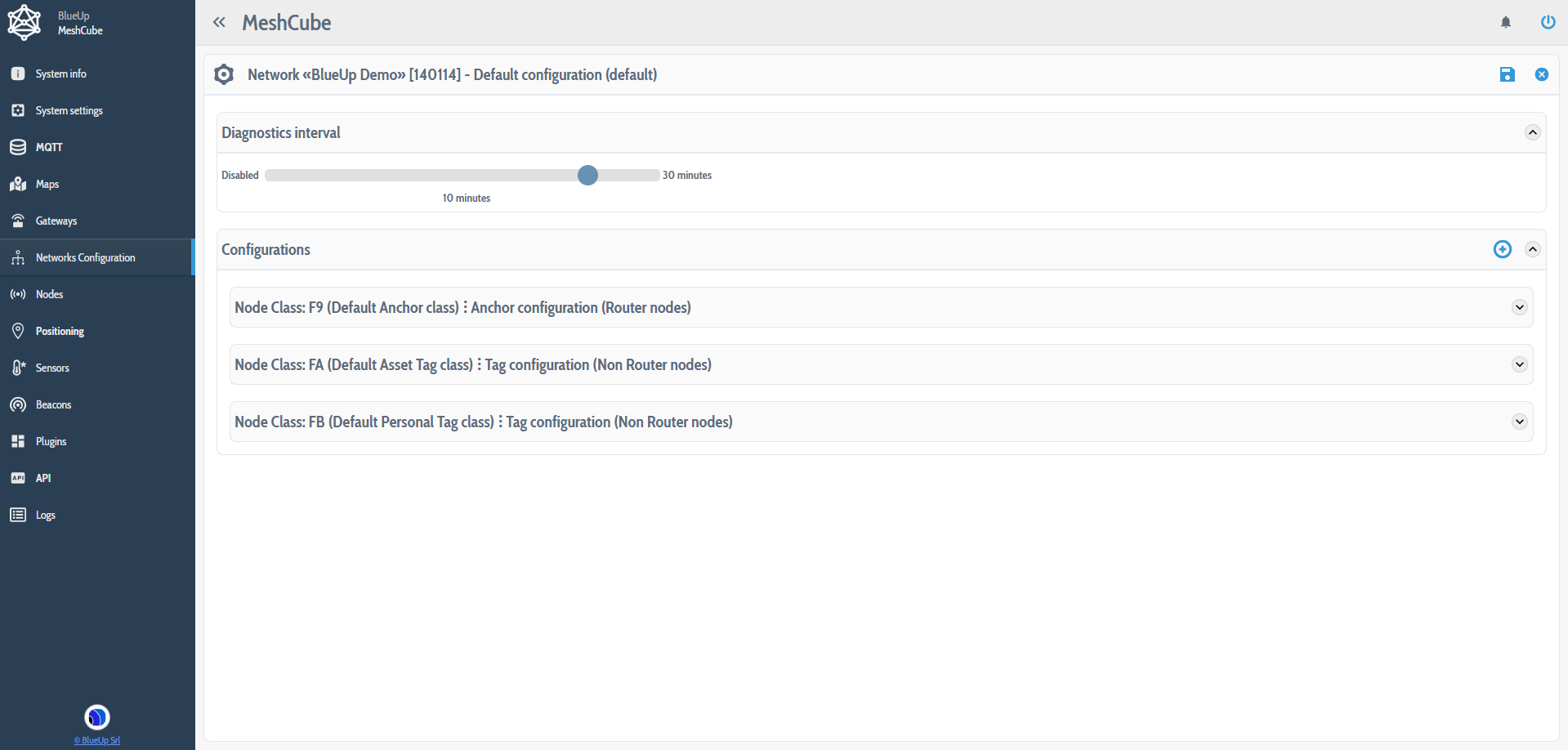Navigate to Gateways
The width and height of the screenshot is (1568, 750).
[x=56, y=221]
